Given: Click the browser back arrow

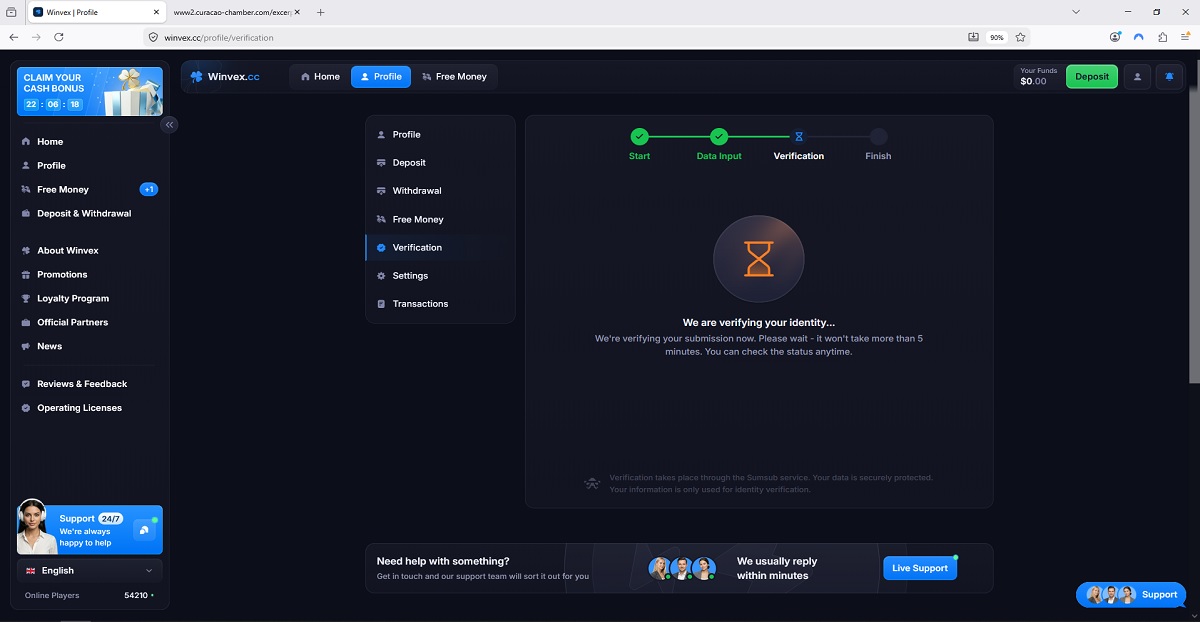Looking at the screenshot, I should pos(13,37).
